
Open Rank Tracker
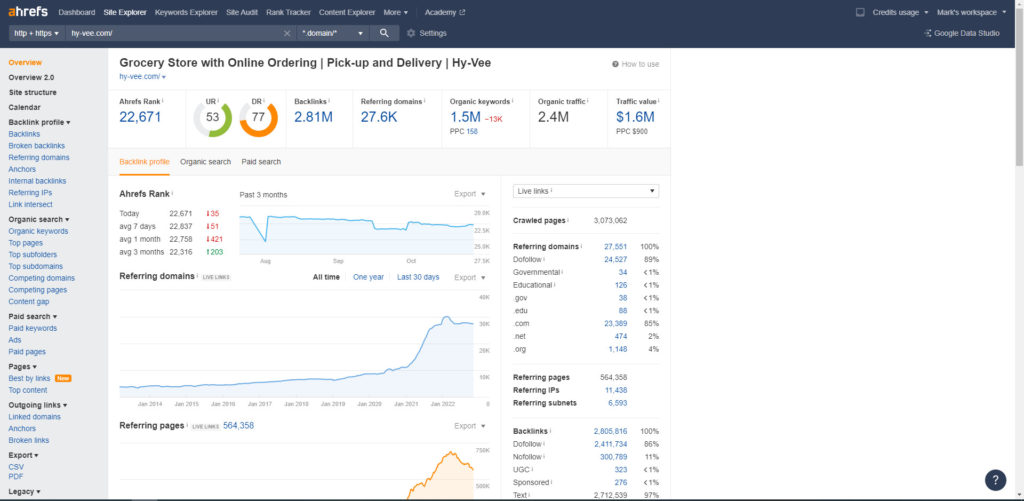point(288,12)
